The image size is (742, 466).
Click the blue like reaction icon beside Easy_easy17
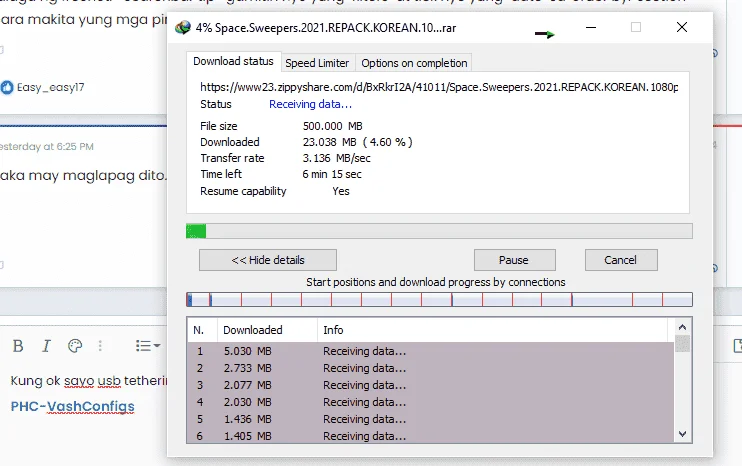[x=7, y=88]
